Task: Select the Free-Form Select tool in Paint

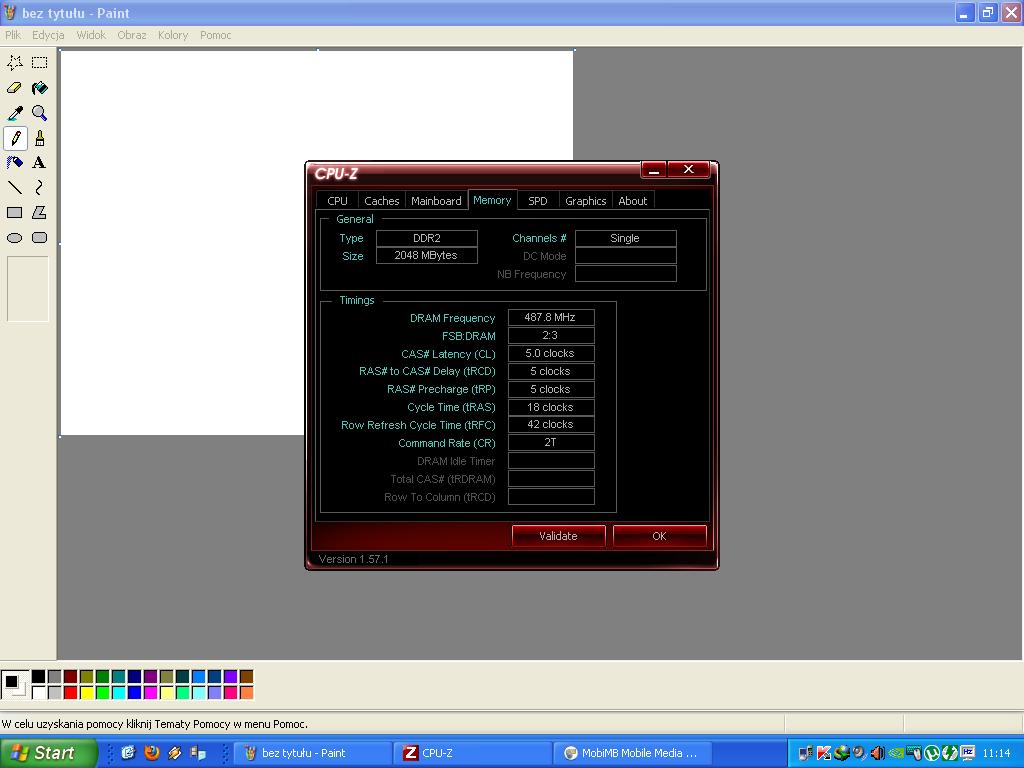Action: (x=14, y=63)
